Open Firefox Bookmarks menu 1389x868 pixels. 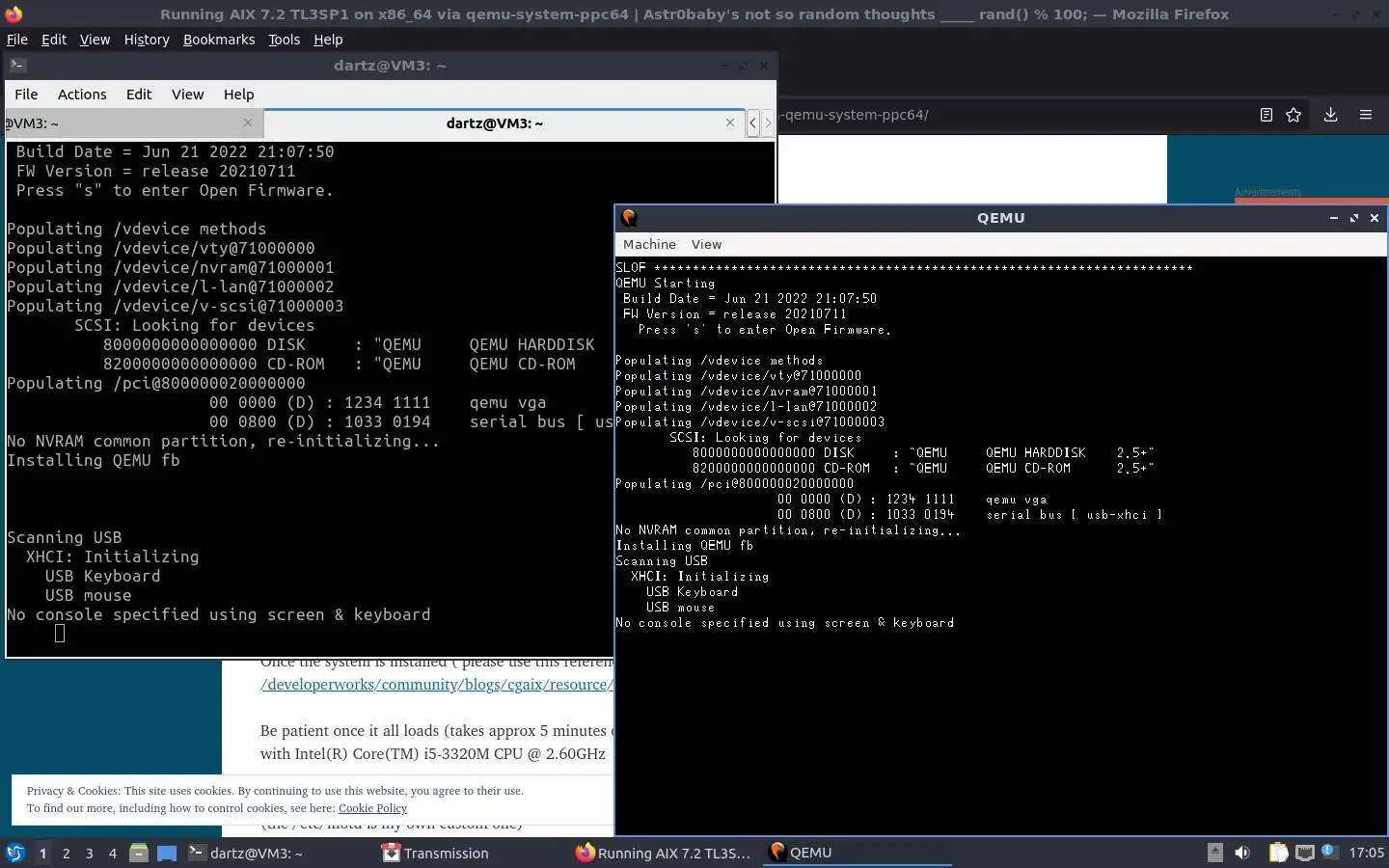(x=219, y=40)
